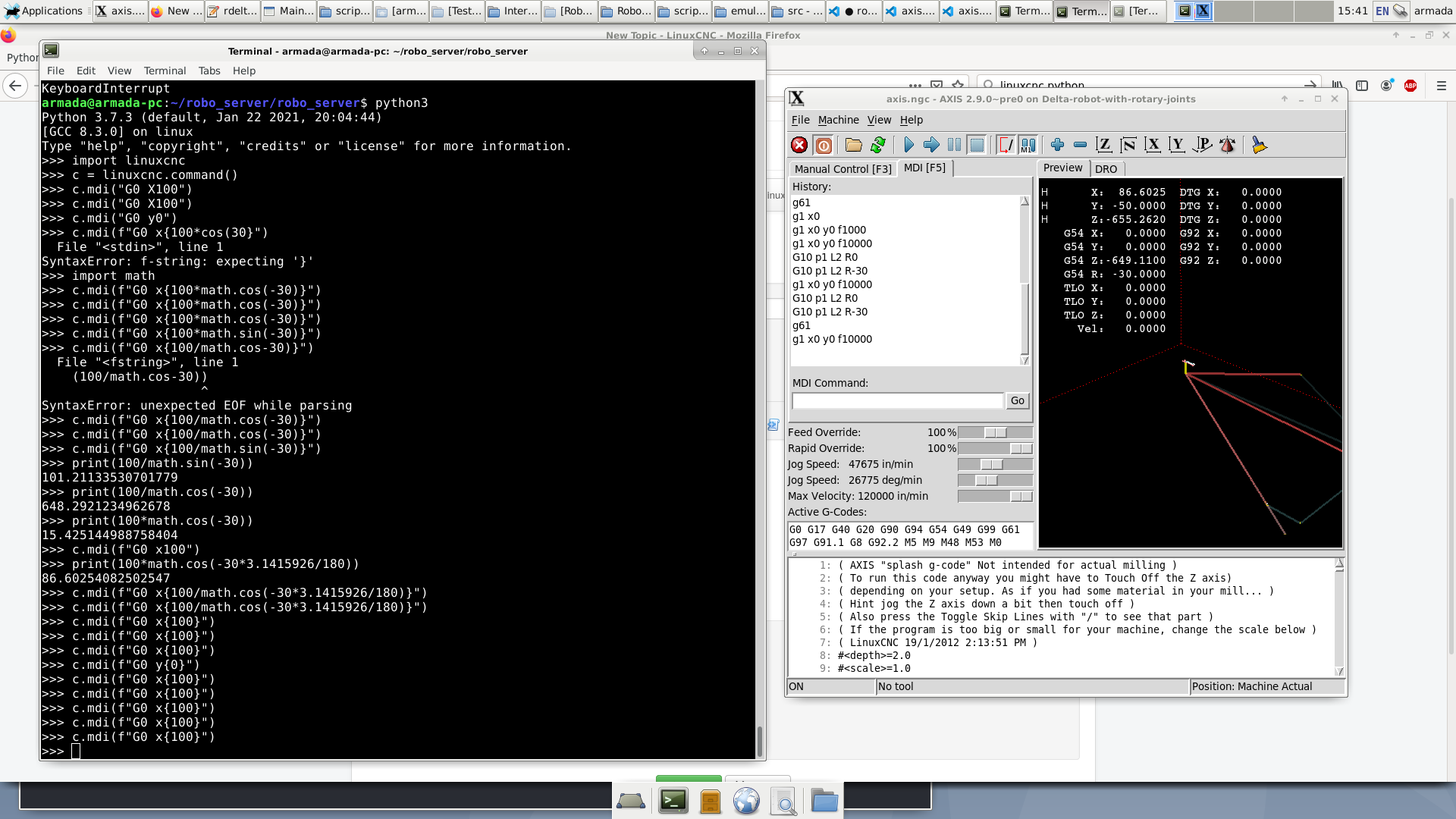Clear live plot with broom icon
Screen dimensions: 1456x819
pos(1259,145)
